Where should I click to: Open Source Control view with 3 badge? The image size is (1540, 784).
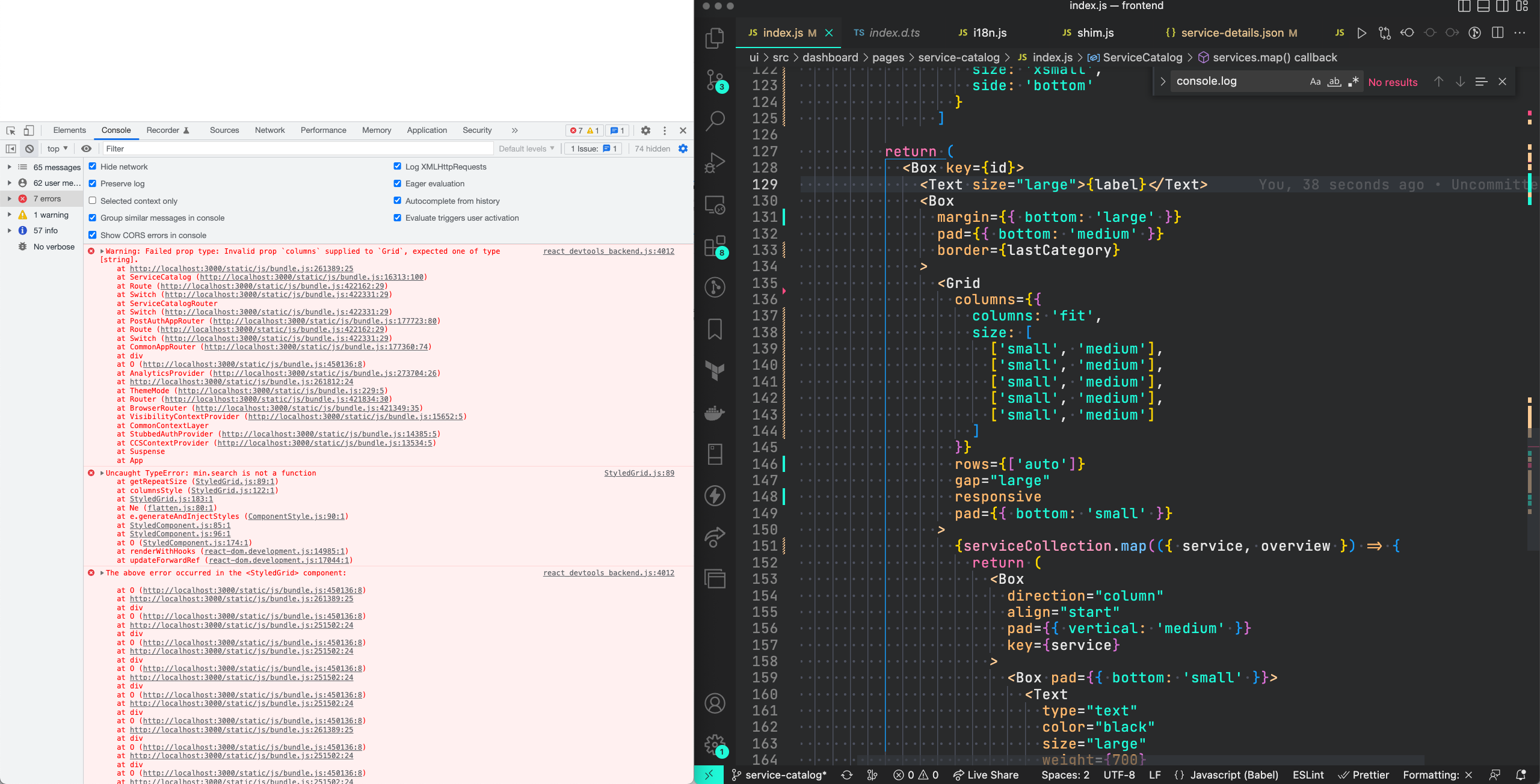tap(715, 79)
